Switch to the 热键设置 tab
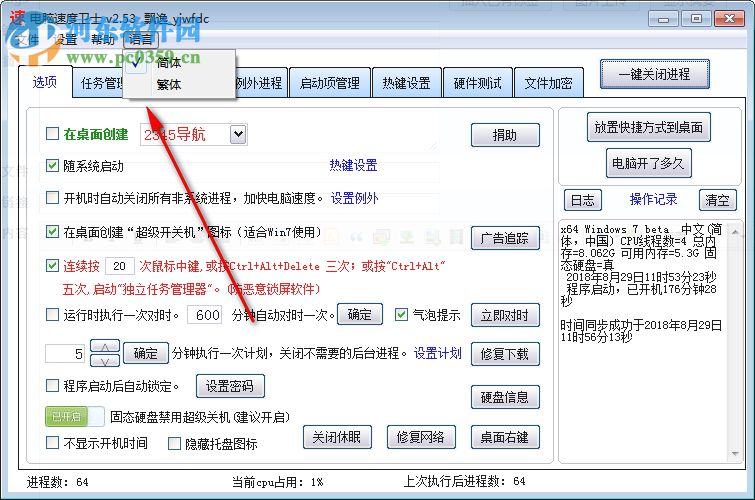 pyautogui.click(x=406, y=83)
